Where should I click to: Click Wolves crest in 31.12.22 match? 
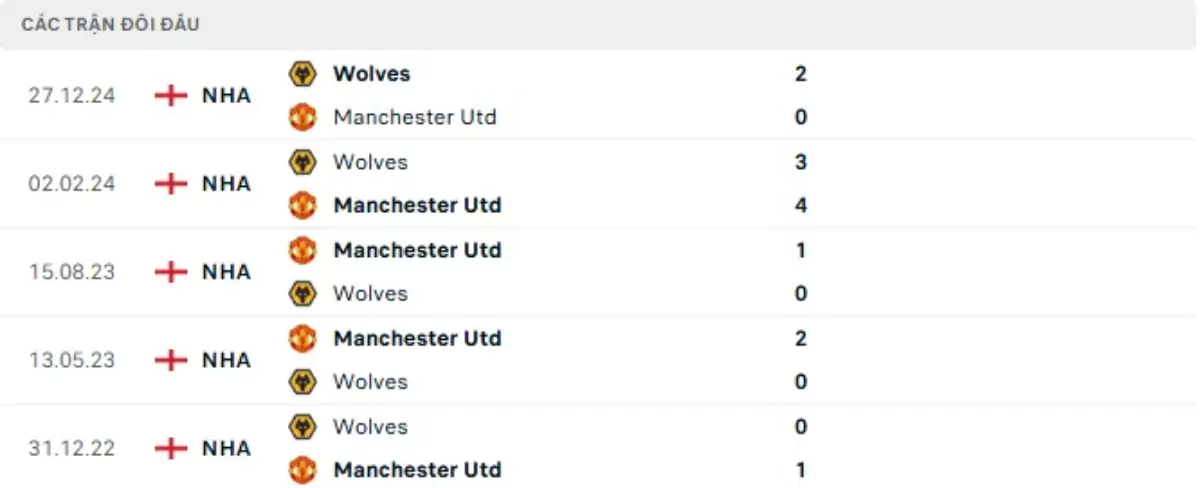click(x=302, y=427)
